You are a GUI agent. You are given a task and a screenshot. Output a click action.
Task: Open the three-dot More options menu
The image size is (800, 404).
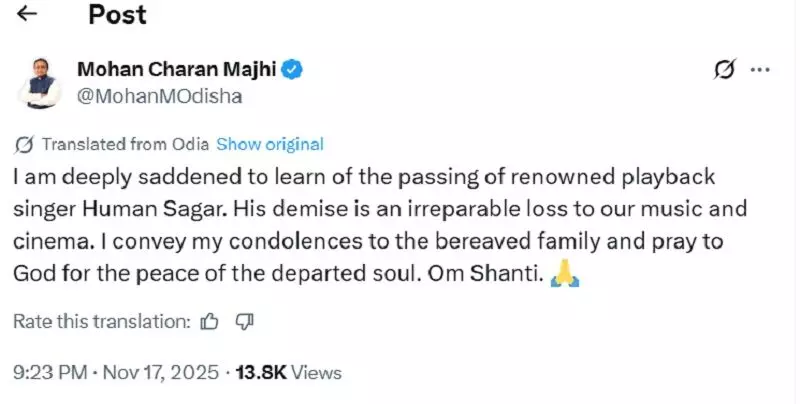[x=760, y=70]
